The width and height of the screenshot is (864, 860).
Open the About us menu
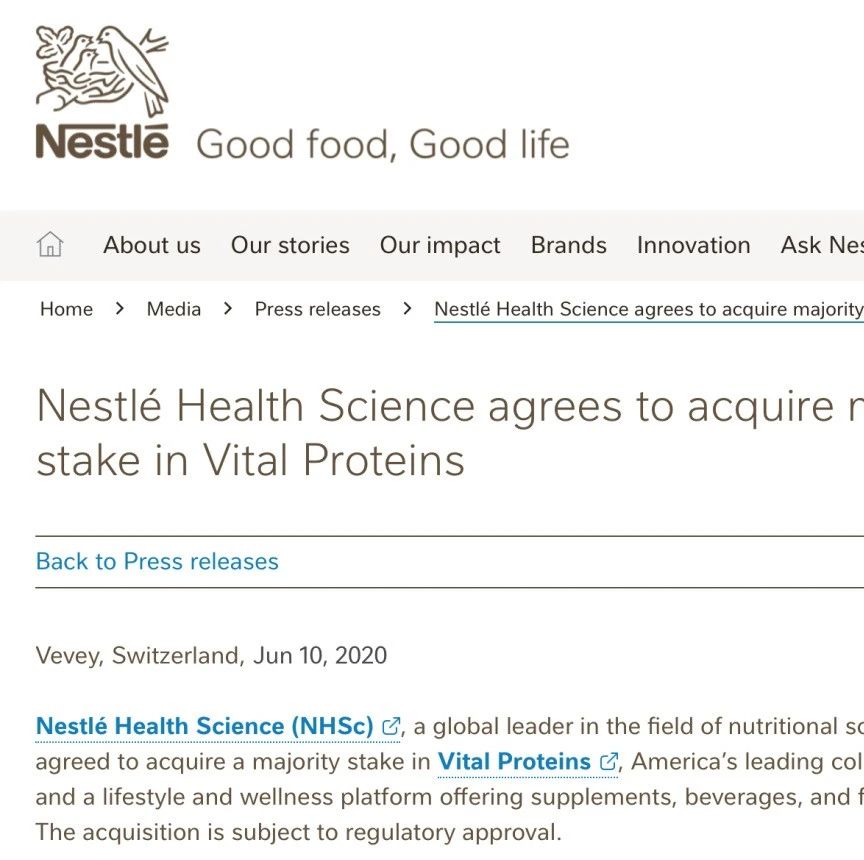152,245
